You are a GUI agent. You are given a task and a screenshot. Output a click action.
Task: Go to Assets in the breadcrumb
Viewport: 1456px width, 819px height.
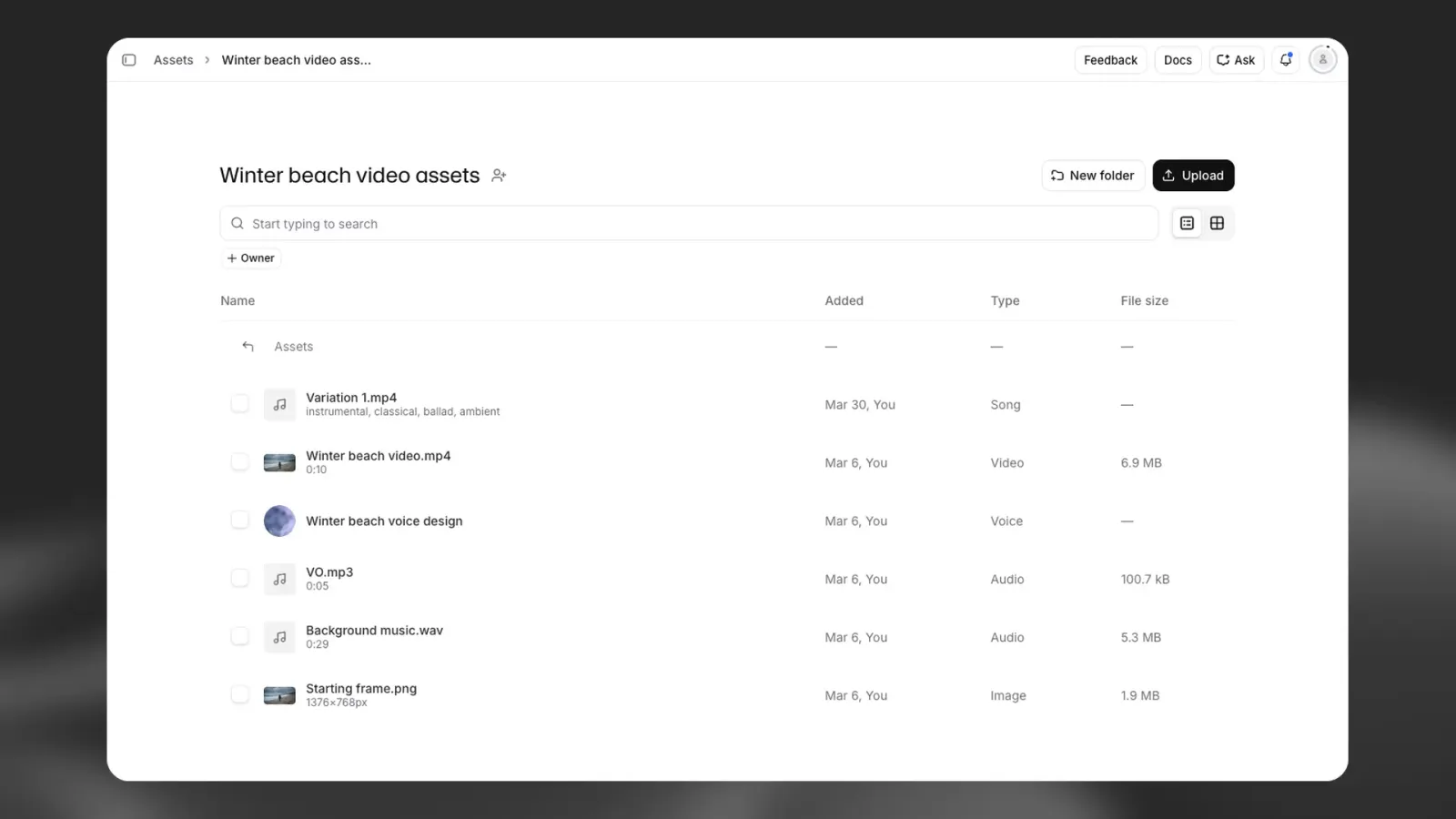click(x=173, y=60)
